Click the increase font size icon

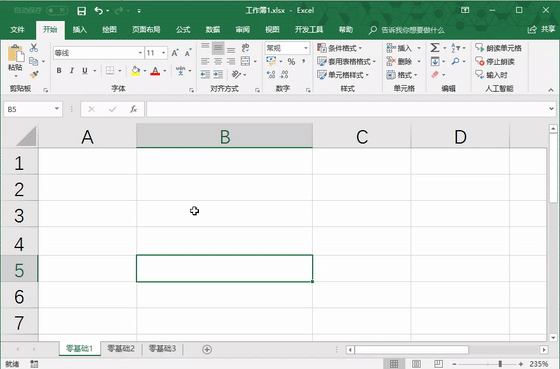(175, 53)
